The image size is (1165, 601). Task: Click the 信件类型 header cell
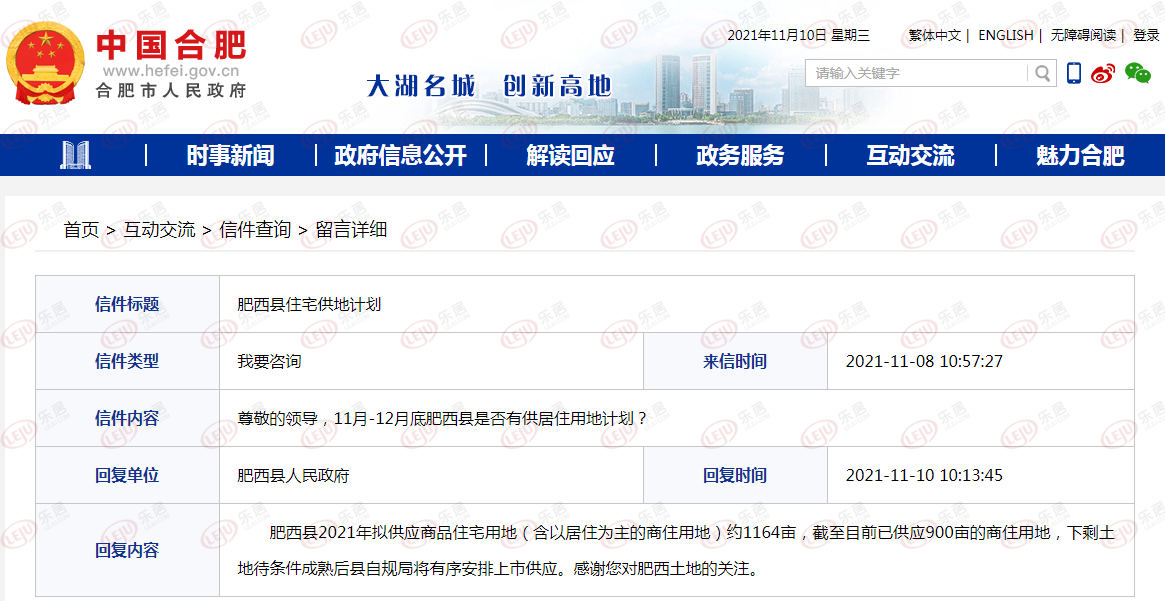(127, 361)
